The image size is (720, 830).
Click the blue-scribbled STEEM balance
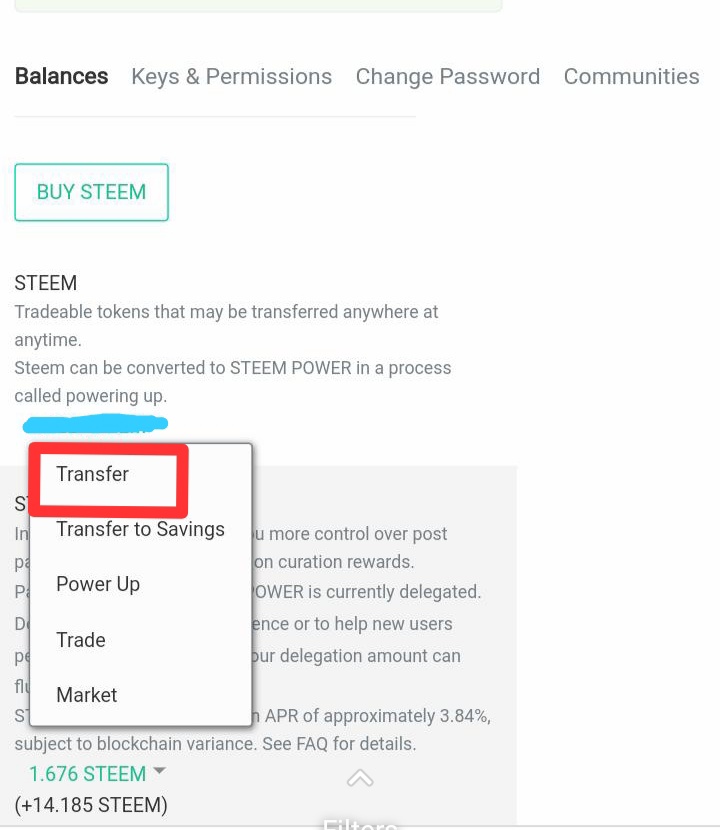tap(95, 424)
